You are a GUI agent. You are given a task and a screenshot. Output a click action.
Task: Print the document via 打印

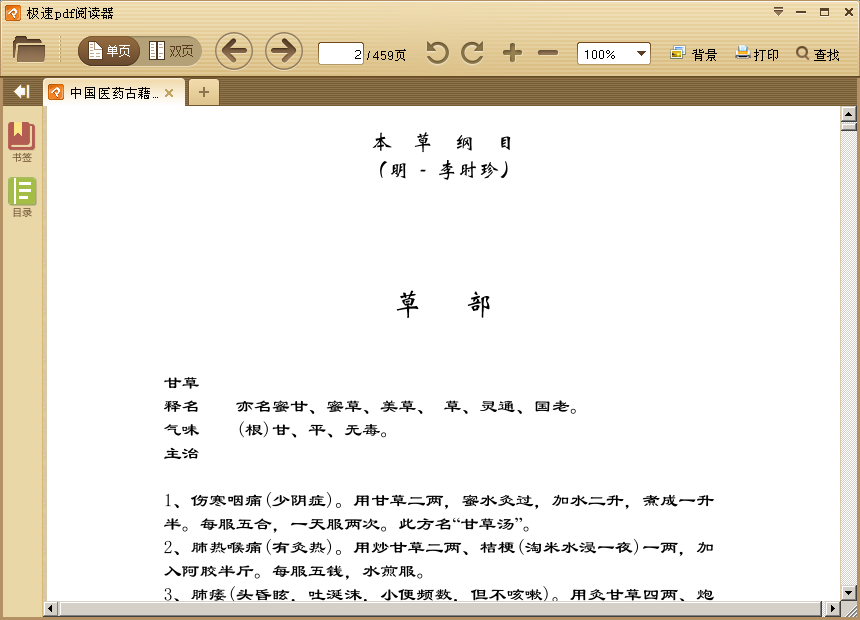[x=756, y=54]
